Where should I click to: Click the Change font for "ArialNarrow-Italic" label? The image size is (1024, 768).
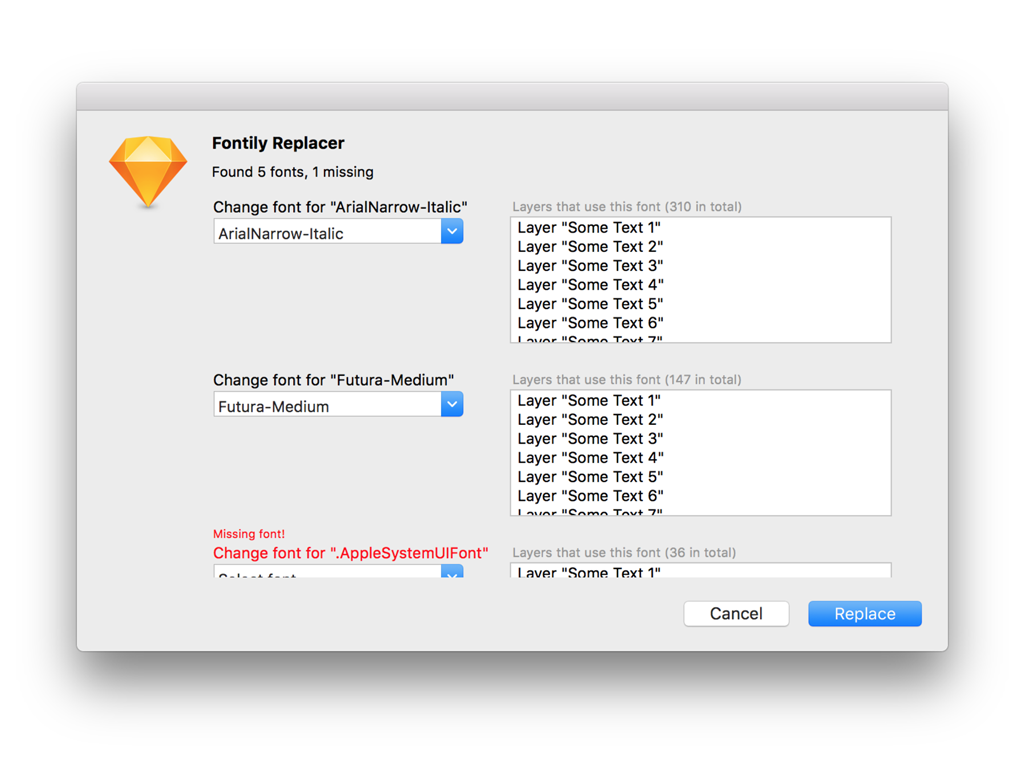click(340, 207)
